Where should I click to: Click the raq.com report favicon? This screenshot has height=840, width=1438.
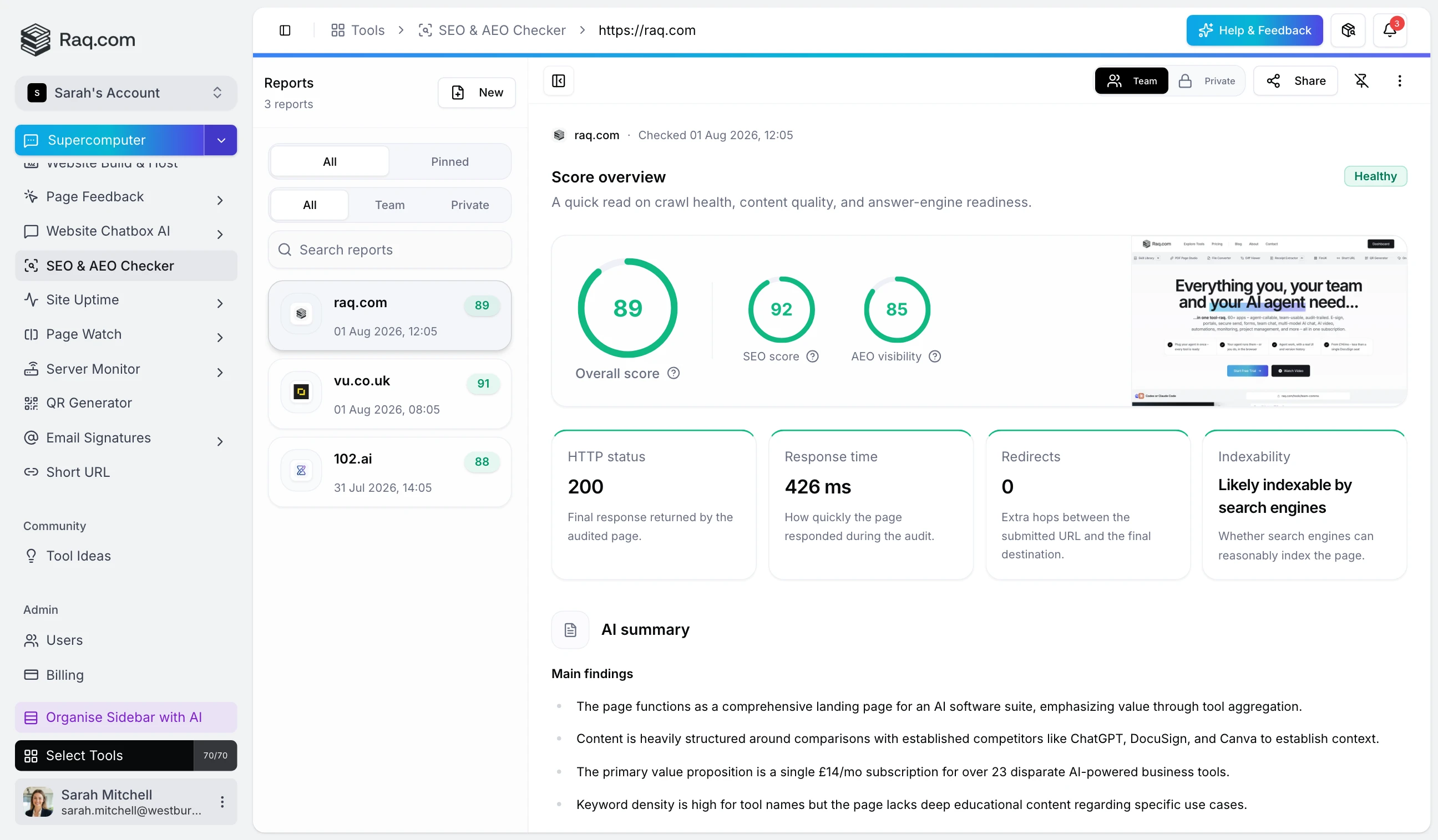pyautogui.click(x=301, y=314)
